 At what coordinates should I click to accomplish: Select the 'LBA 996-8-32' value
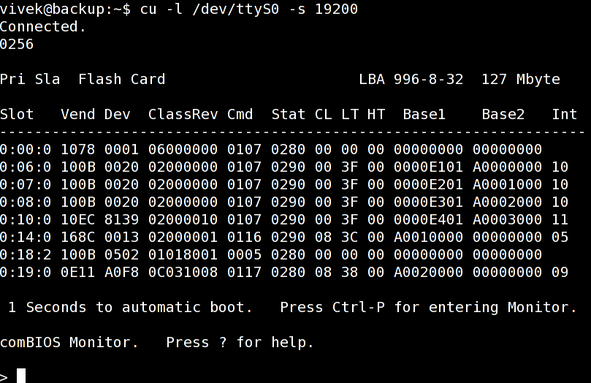[x=411, y=80]
